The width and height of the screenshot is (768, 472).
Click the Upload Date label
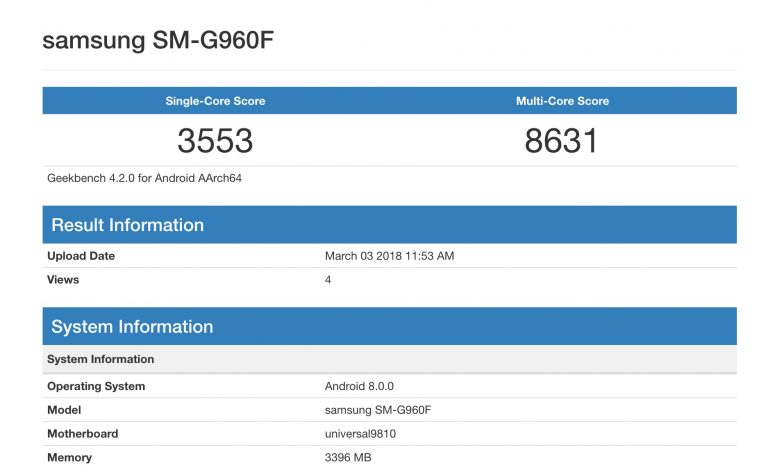81,256
